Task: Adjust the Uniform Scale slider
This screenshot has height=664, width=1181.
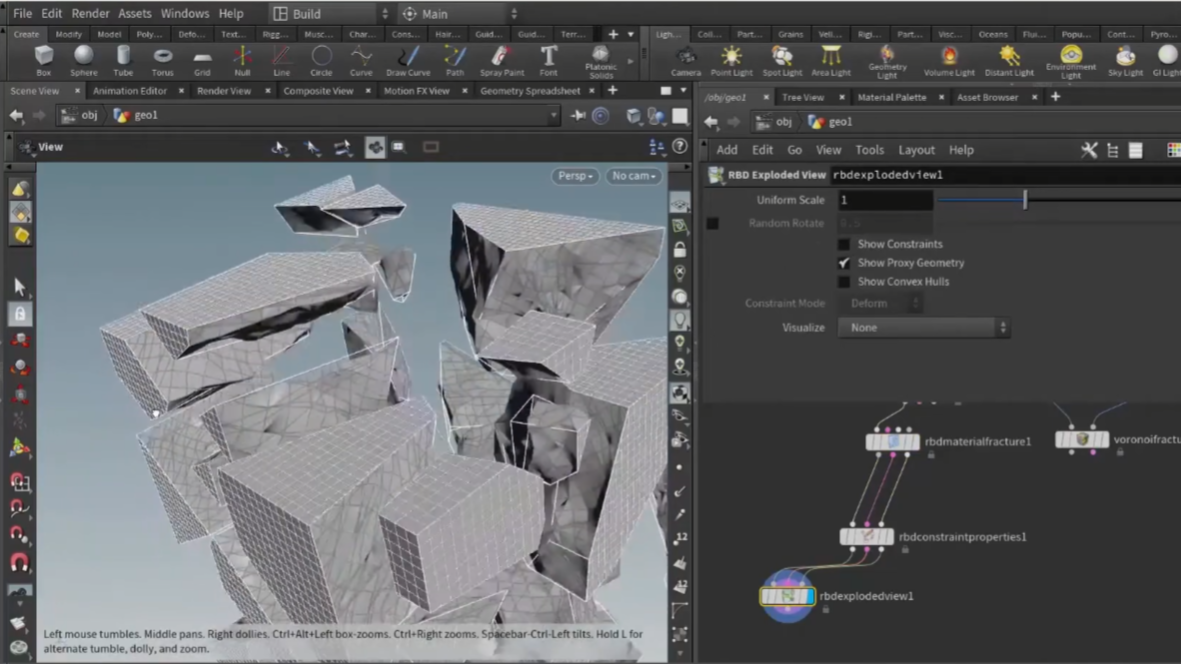Action: 1025,200
